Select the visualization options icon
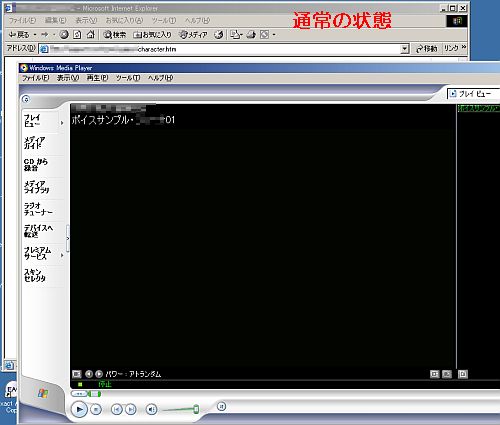The width and height of the screenshot is (500, 425). coord(77,374)
